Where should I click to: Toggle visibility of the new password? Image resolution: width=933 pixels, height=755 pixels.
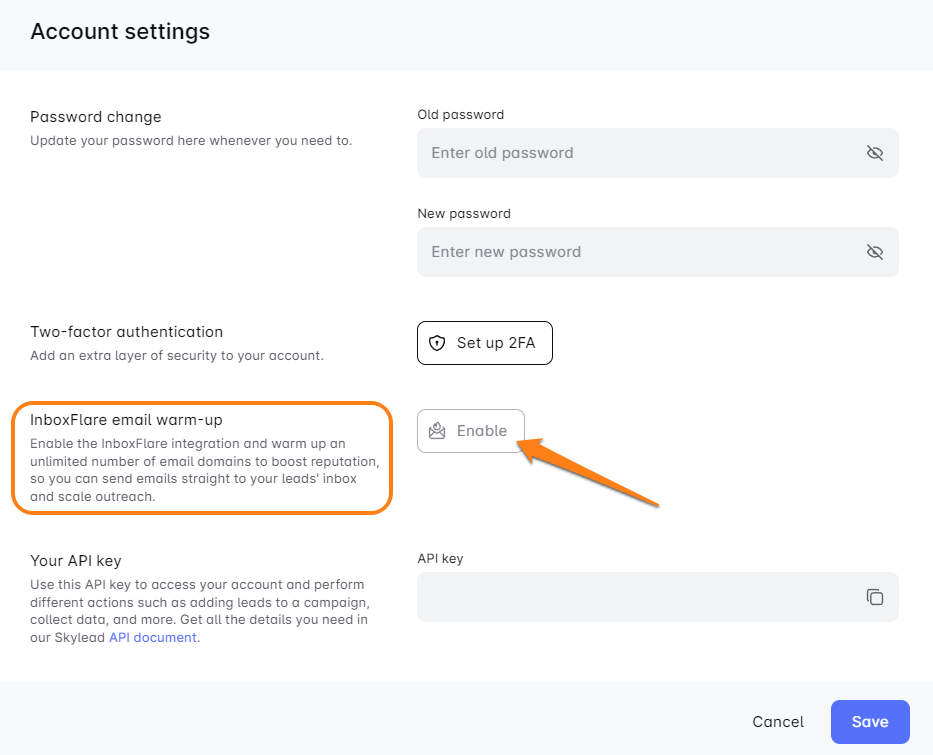coord(874,252)
